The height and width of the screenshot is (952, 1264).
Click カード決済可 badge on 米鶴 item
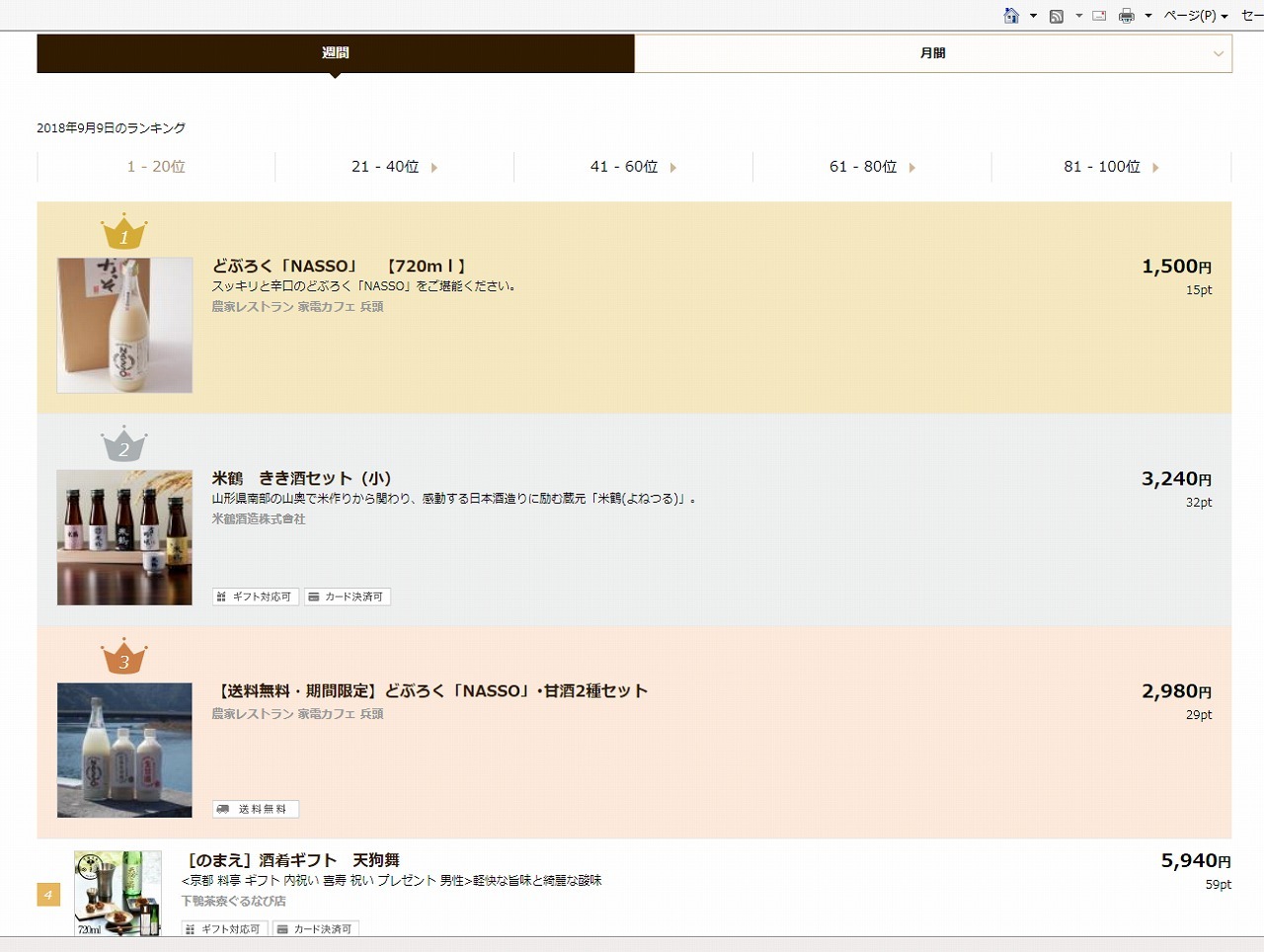tap(348, 597)
